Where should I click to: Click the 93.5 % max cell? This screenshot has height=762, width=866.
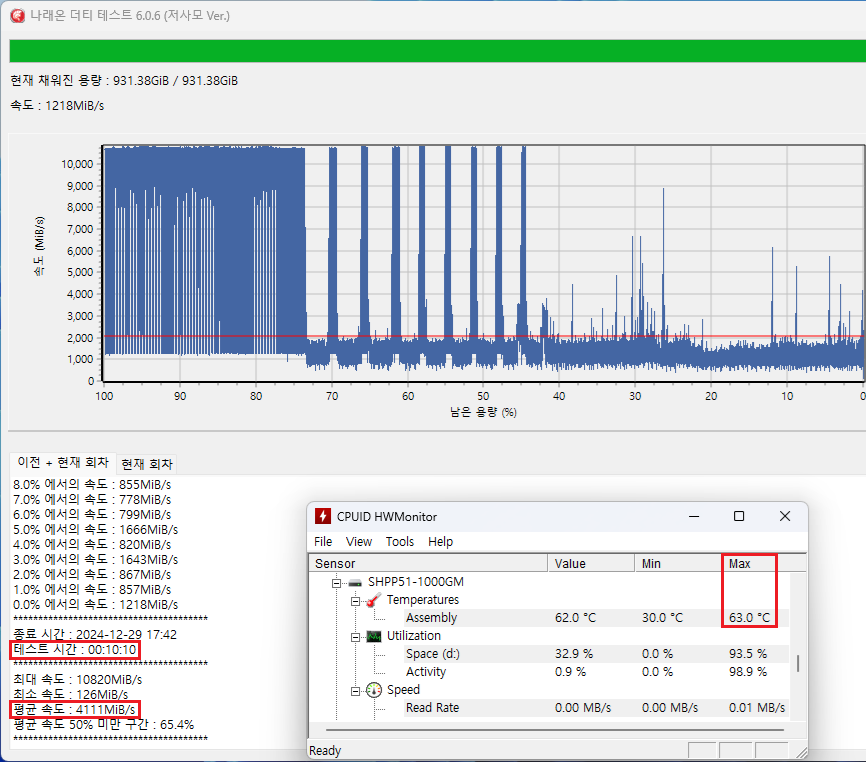click(x=748, y=654)
